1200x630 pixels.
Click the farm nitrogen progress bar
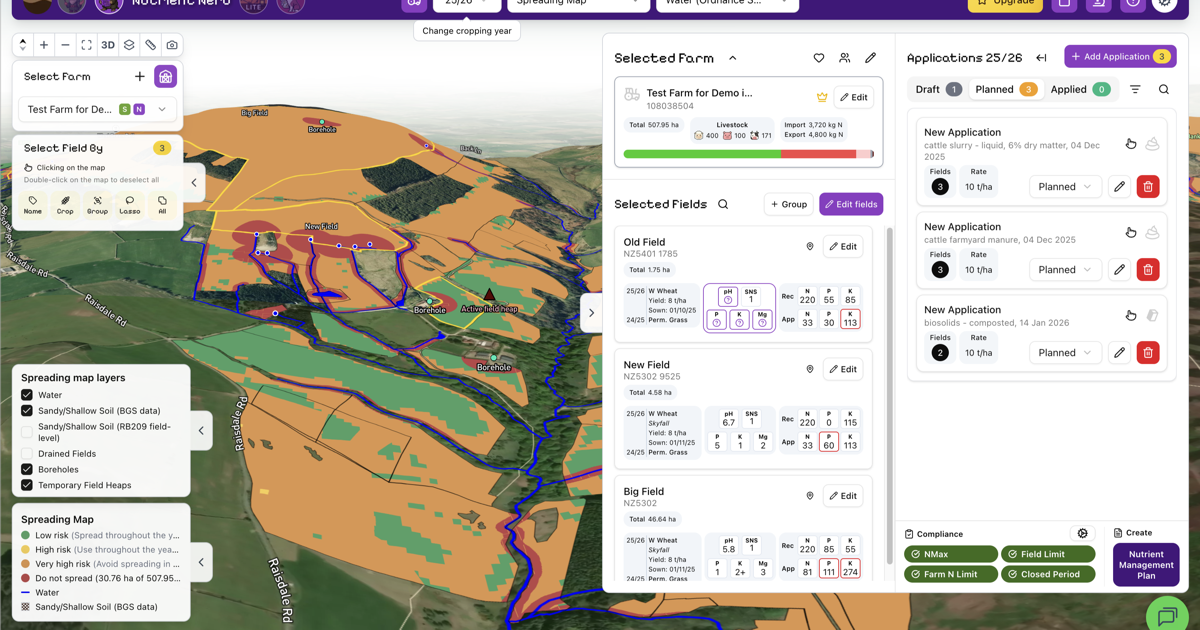pos(748,154)
